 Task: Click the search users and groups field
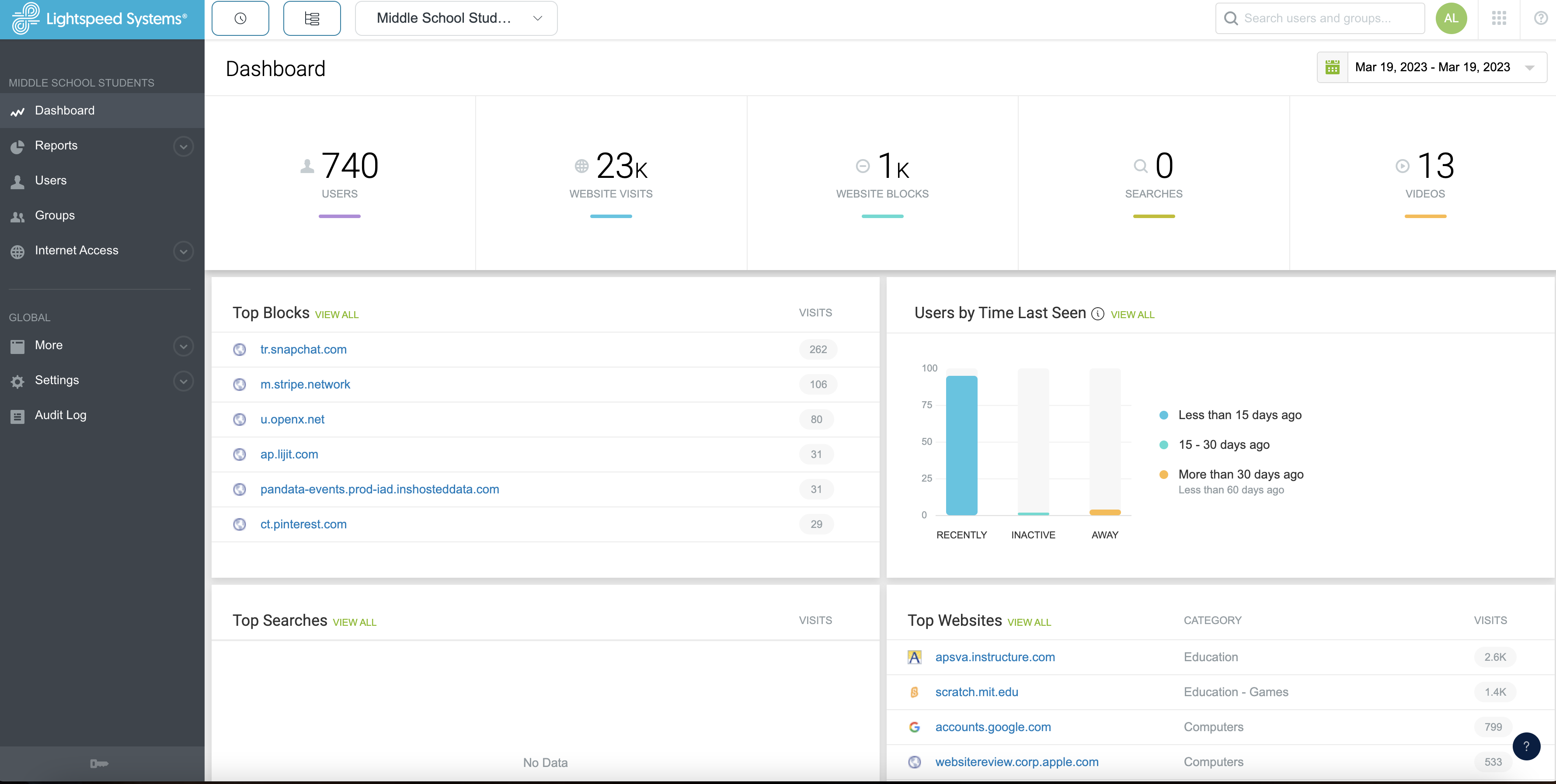pyautogui.click(x=1321, y=18)
